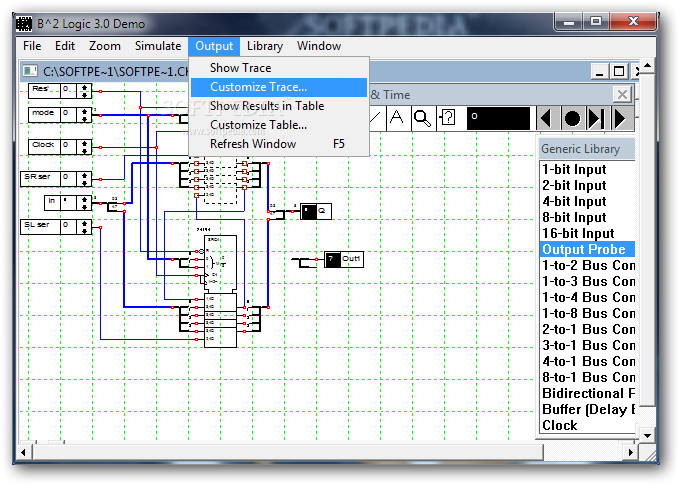Click the round stop/record simulation button
Image resolution: width=680 pixels, height=485 pixels.
pyautogui.click(x=572, y=118)
